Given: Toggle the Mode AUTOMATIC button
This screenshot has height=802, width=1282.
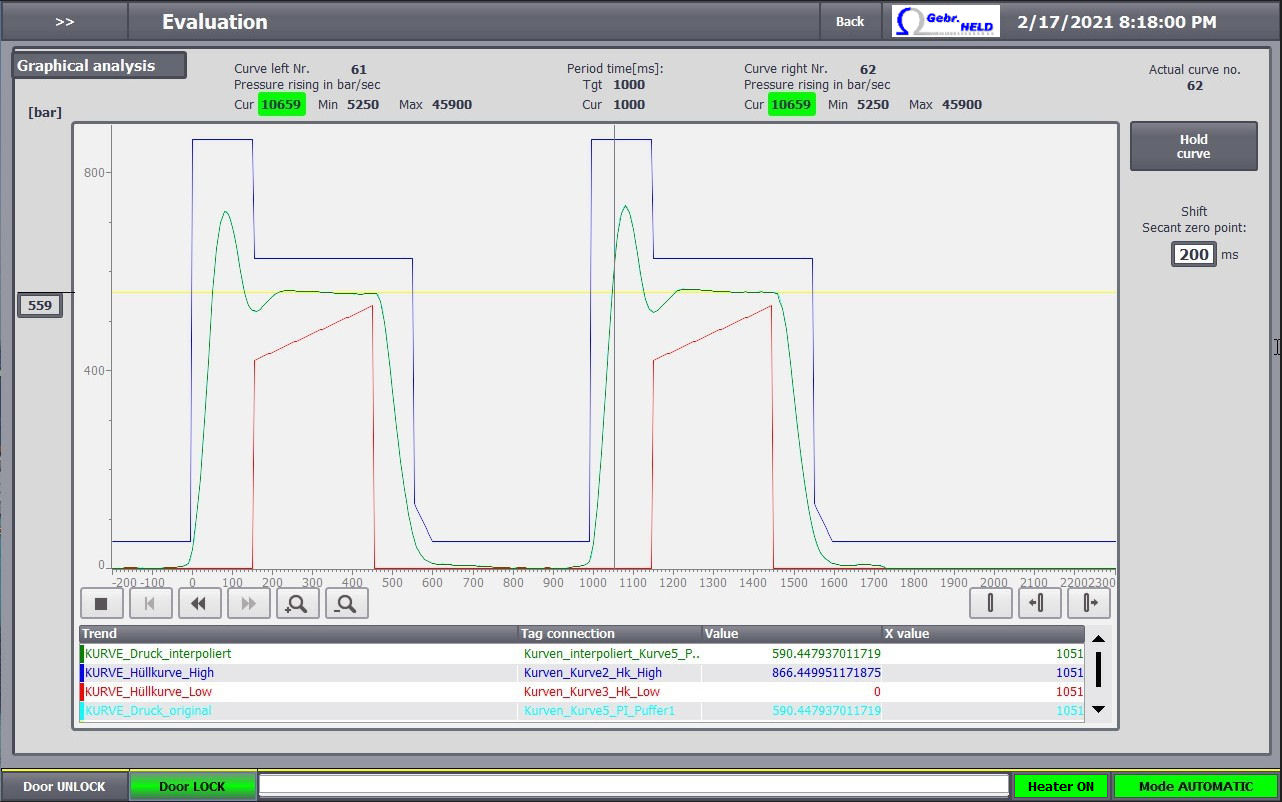Looking at the screenshot, I should tap(1195, 787).
